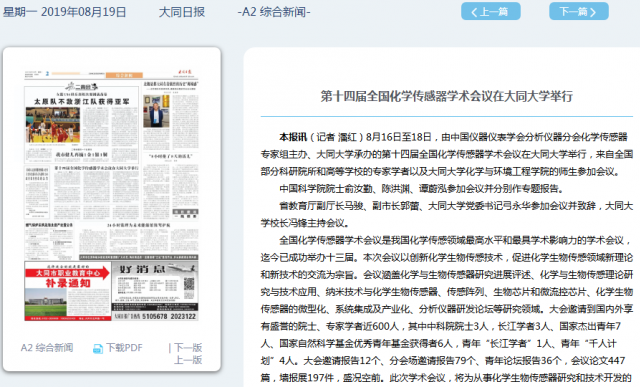Click the PDF download icon
This screenshot has width=640, height=387.
tap(98, 349)
